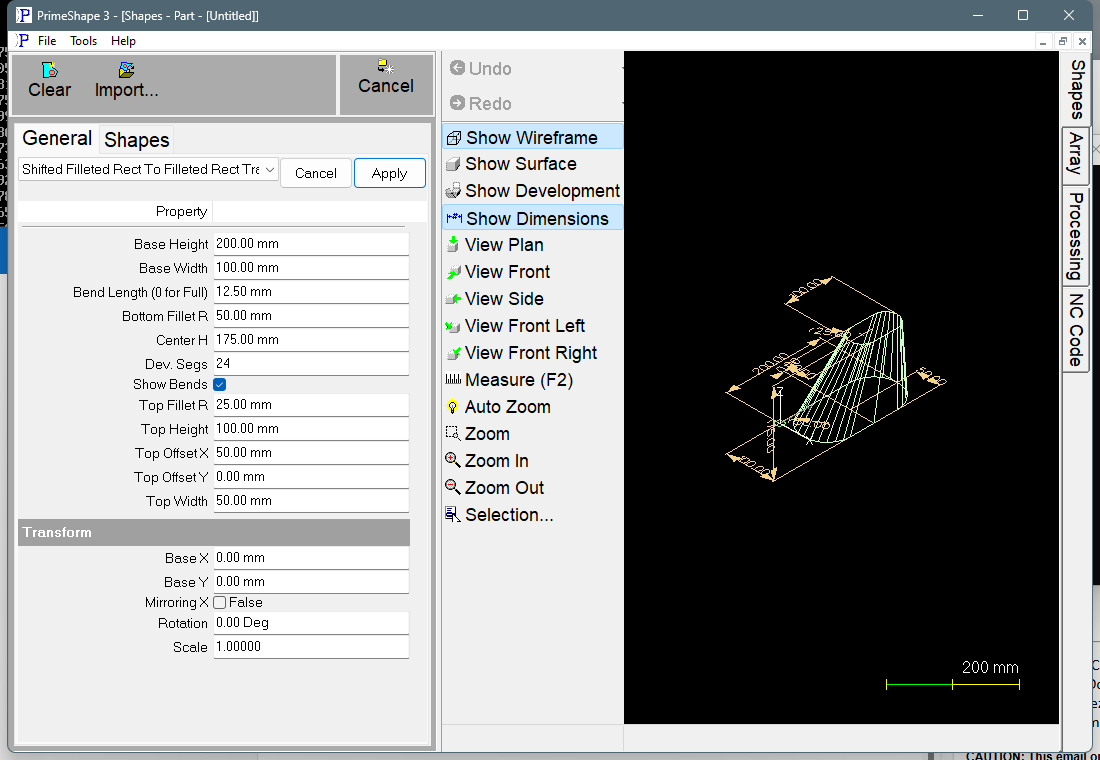The image size is (1100, 760).
Task: Select the Array vertical side tab
Action: click(1076, 155)
